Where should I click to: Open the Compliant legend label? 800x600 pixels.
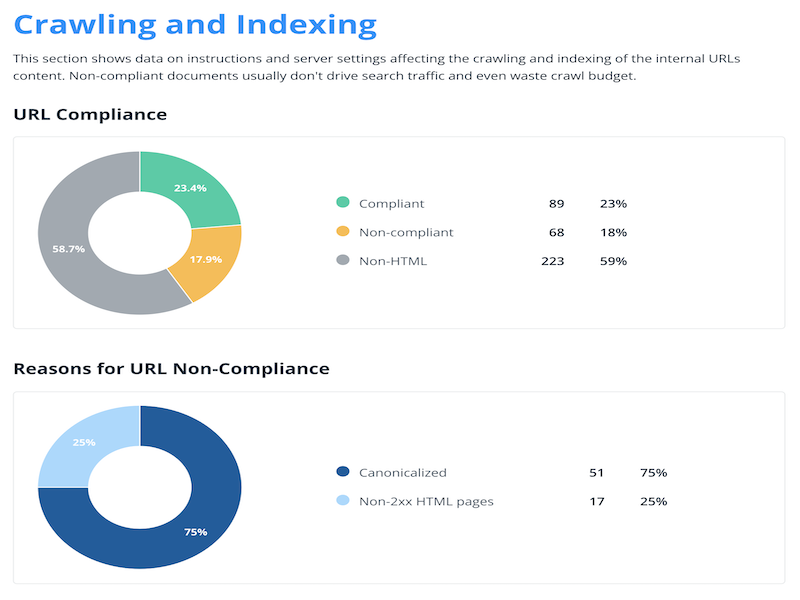pyautogui.click(x=391, y=203)
